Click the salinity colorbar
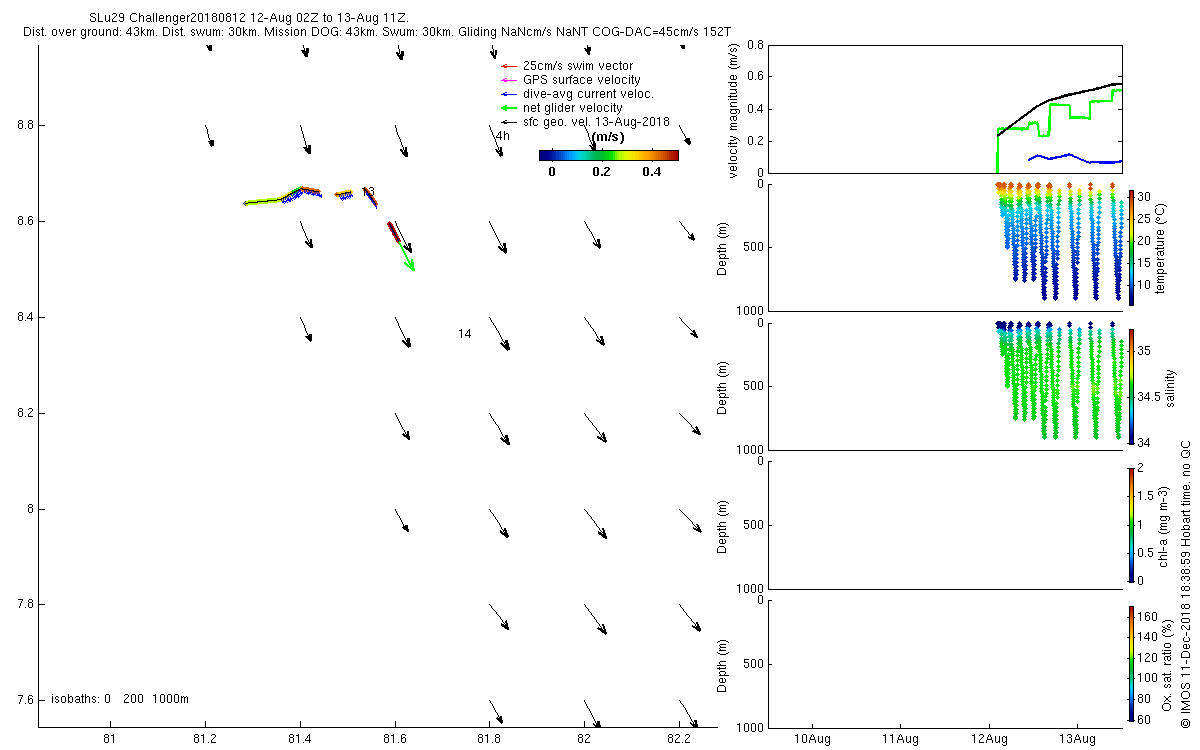1200x750 pixels. [1131, 385]
